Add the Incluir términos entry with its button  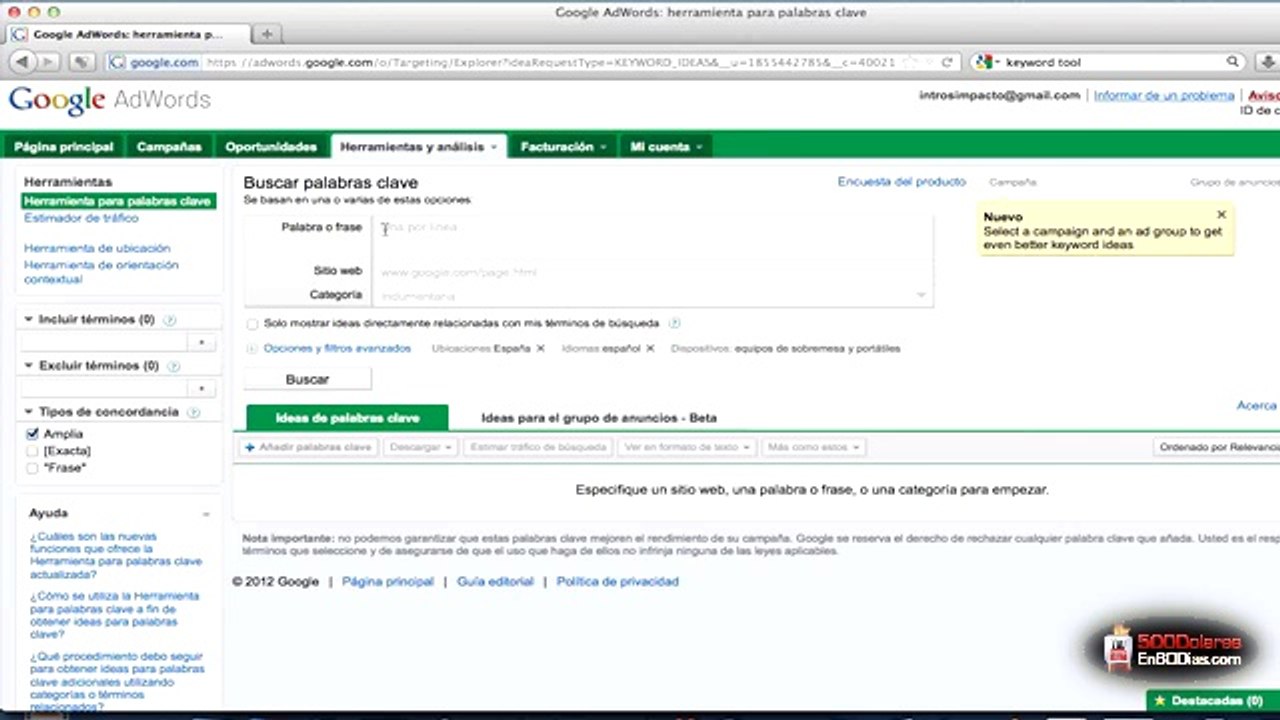(x=201, y=342)
